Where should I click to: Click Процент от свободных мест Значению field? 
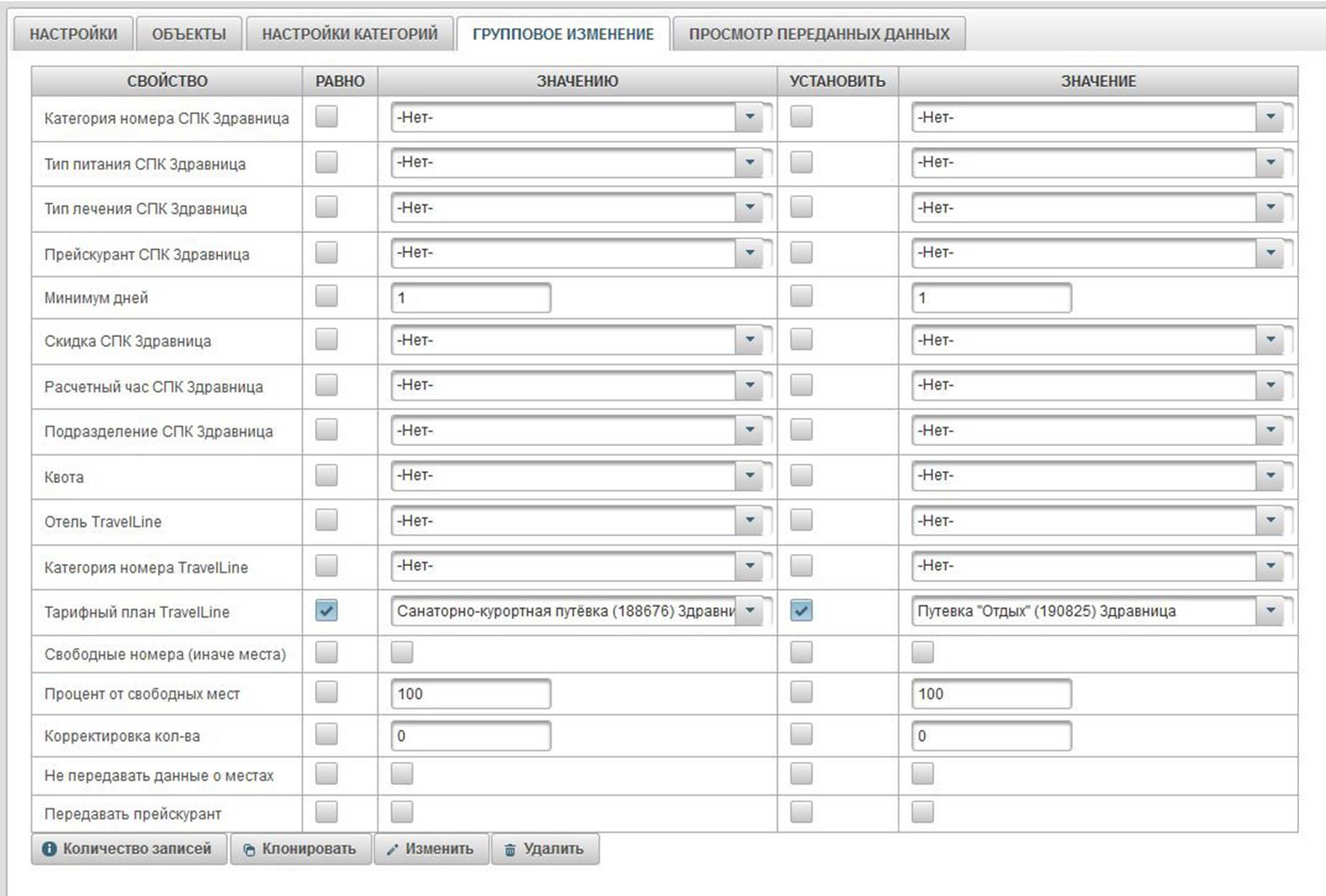click(470, 694)
